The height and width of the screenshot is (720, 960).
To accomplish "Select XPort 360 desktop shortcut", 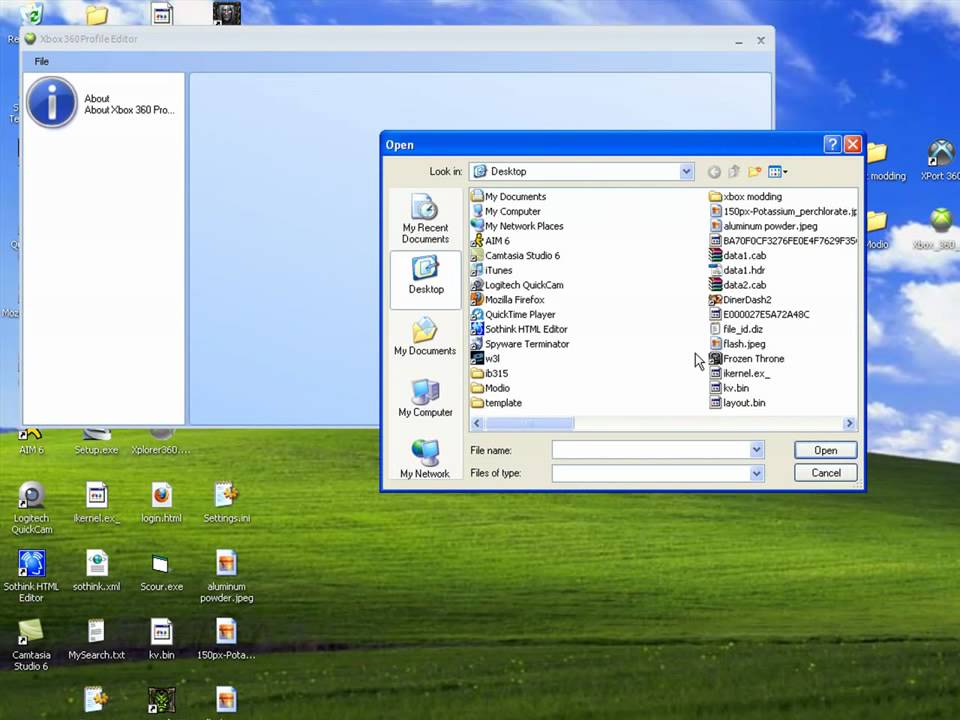I will coord(940,160).
